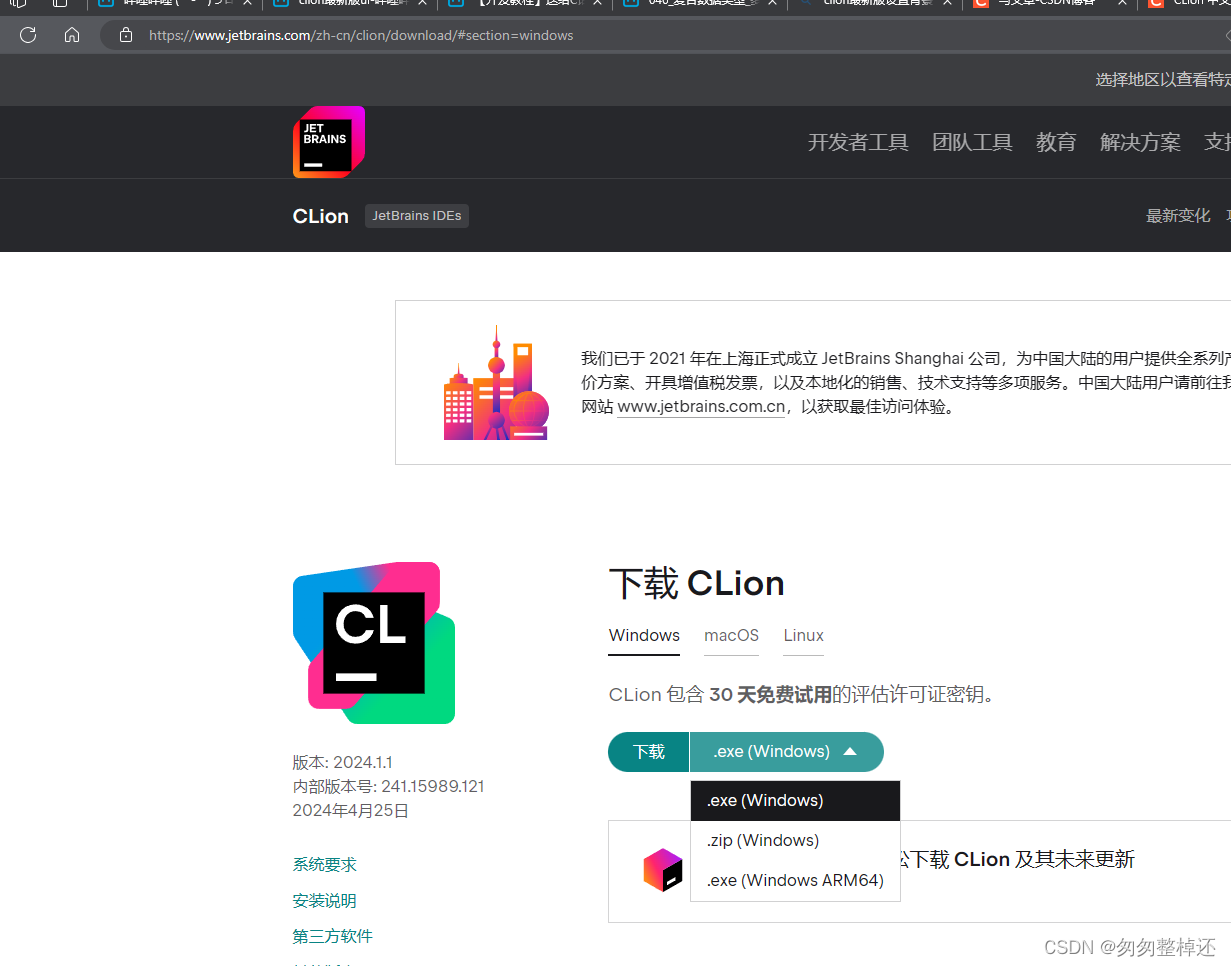This screenshot has height=966, width=1231.
Task: Open the 安装说明 link
Action: (324, 901)
